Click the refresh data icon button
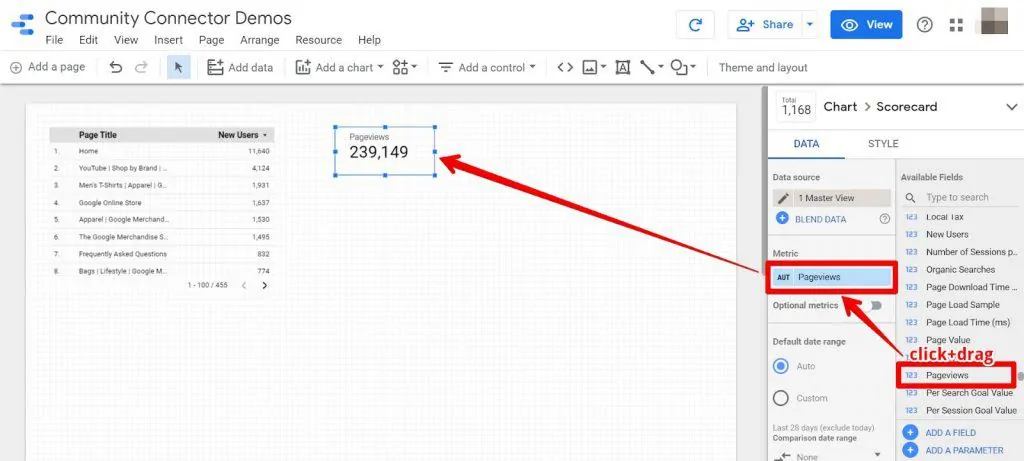 pos(696,25)
